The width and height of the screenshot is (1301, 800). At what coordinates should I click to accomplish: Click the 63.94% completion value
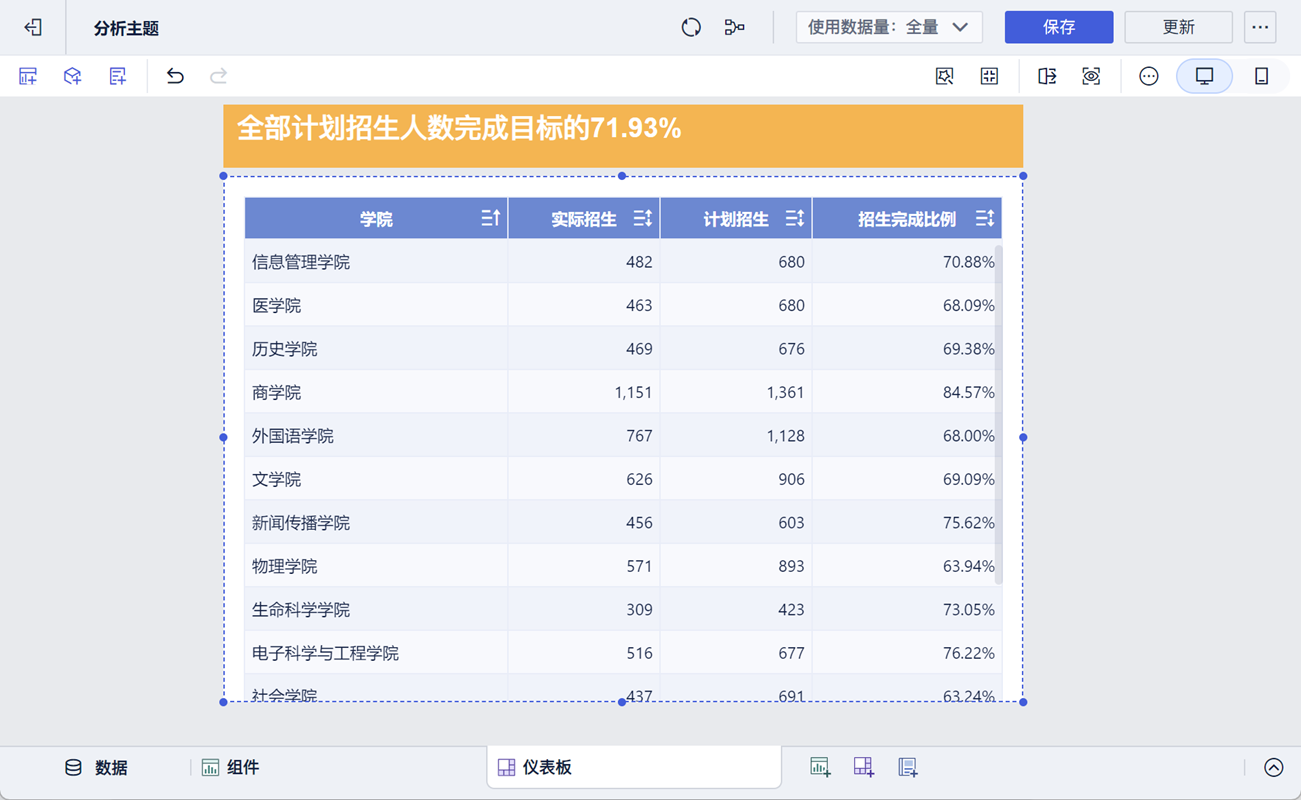(968, 566)
